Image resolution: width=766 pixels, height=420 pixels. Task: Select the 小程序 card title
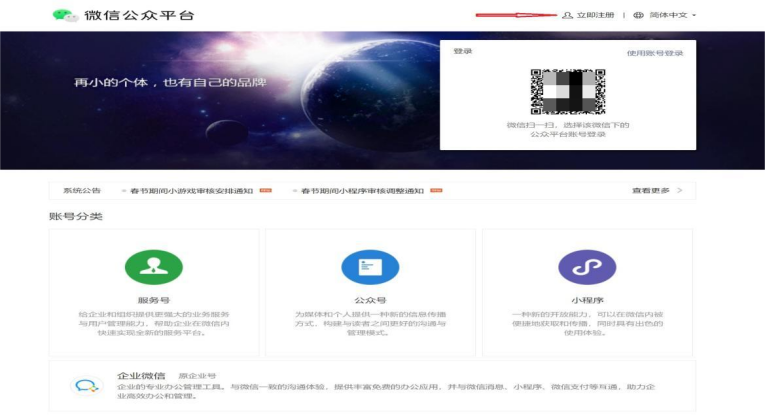pyautogui.click(x=587, y=300)
